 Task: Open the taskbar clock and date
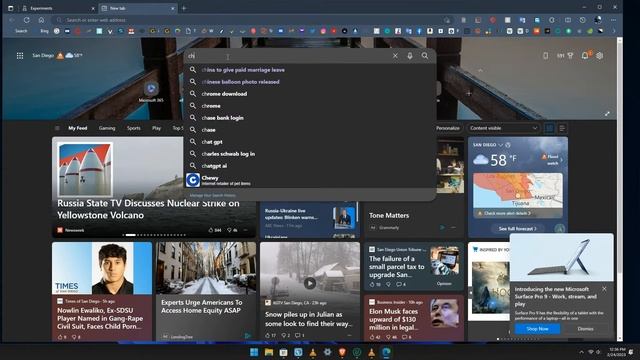[617, 352]
